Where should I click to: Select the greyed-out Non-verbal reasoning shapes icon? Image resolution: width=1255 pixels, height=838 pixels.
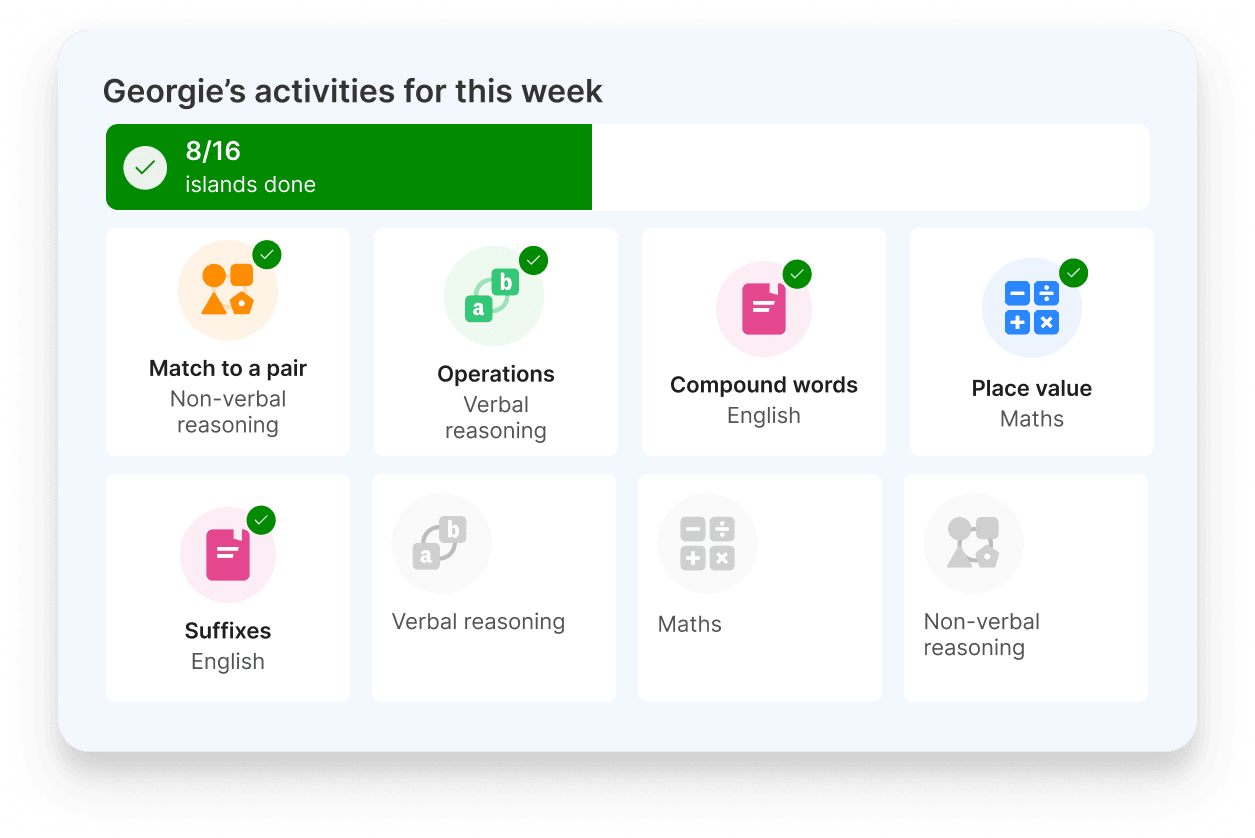pos(973,543)
